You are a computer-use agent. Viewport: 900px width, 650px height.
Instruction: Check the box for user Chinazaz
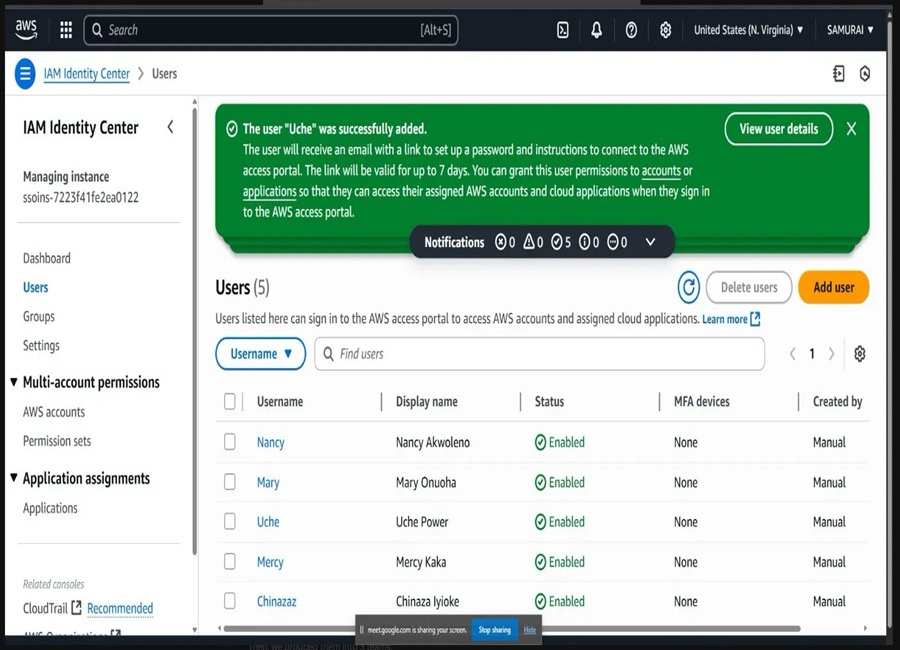(x=230, y=601)
